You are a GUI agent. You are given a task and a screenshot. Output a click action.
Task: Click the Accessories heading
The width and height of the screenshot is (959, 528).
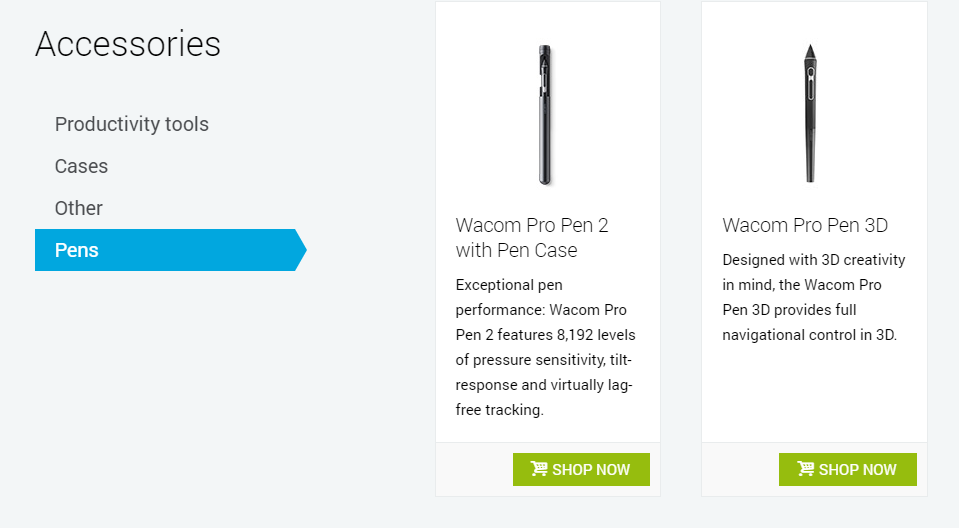[128, 44]
